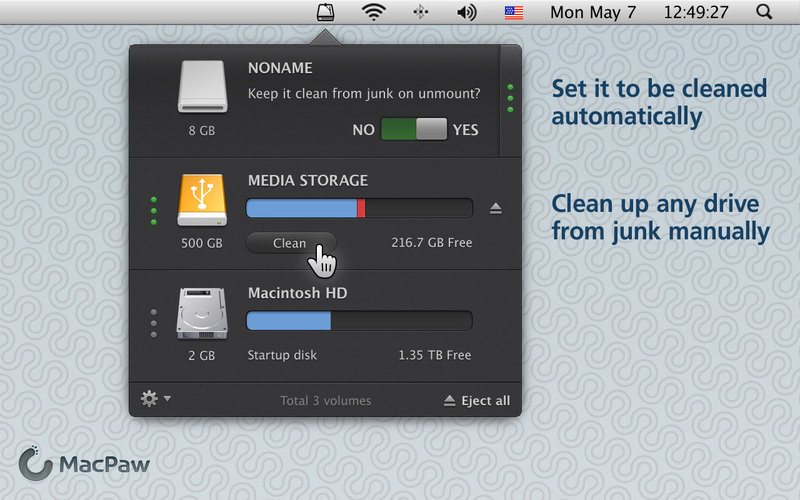Select the orange USB Media Storage icon
The image size is (800, 500).
202,200
